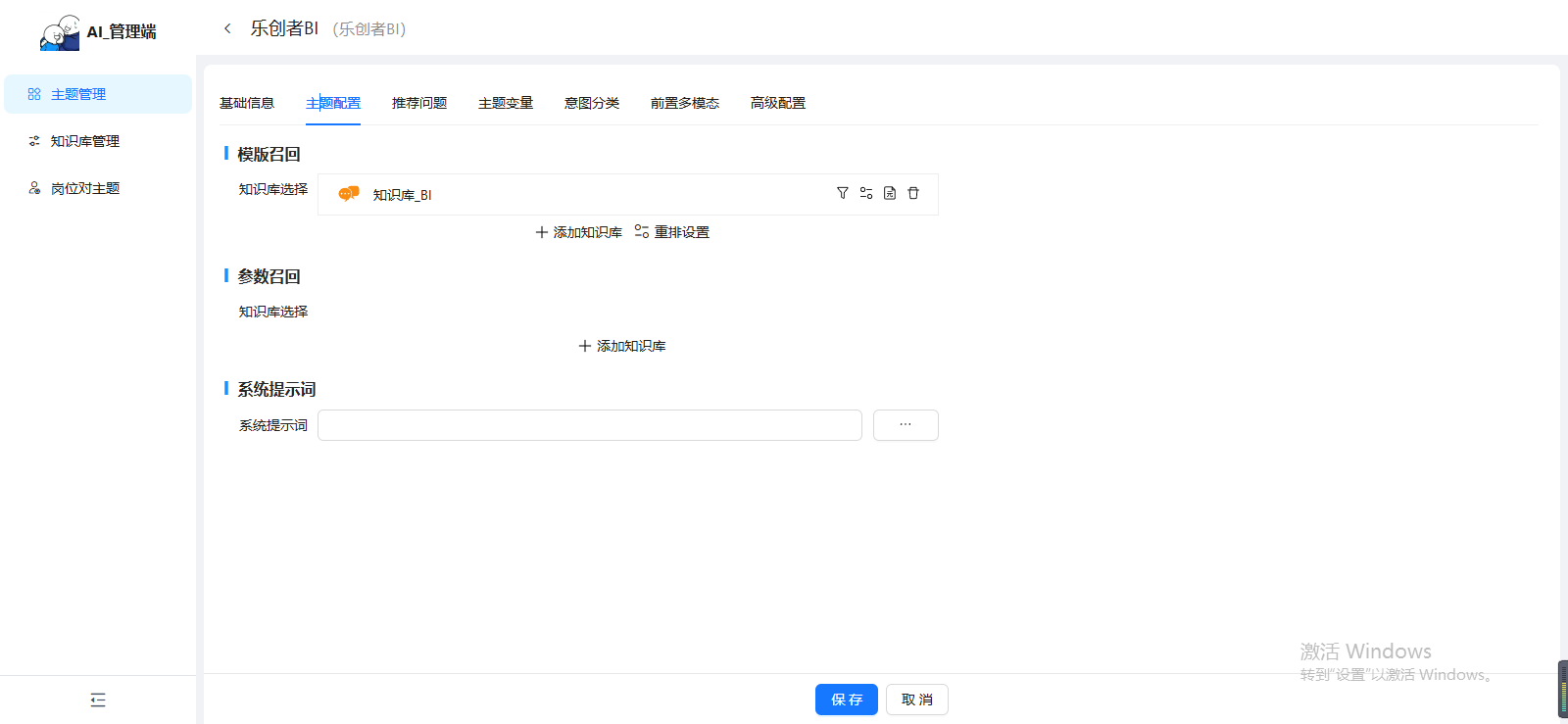The image size is (1568, 724).
Task: Delete 知识库_BI using the trash icon
Action: click(x=913, y=193)
